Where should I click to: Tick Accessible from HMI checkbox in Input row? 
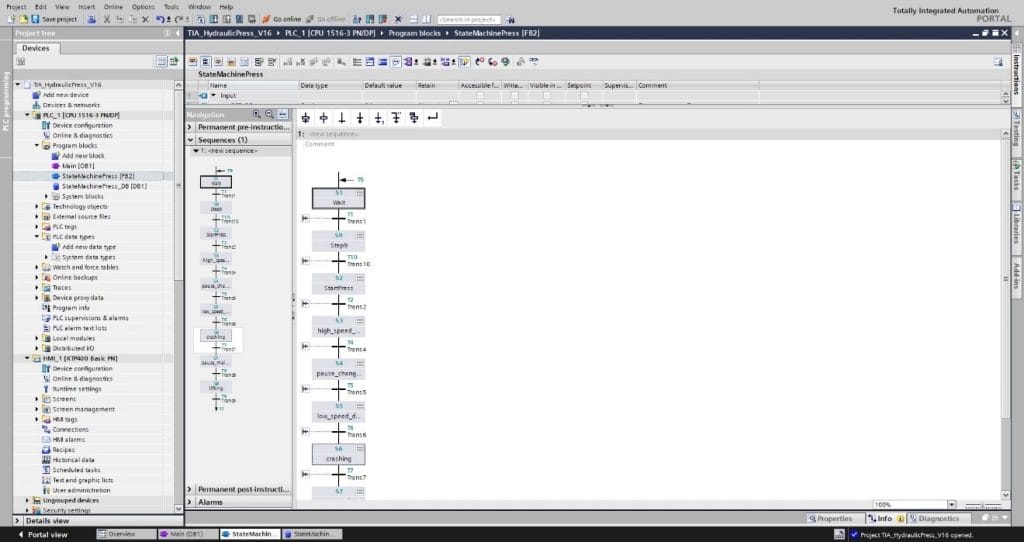click(480, 95)
